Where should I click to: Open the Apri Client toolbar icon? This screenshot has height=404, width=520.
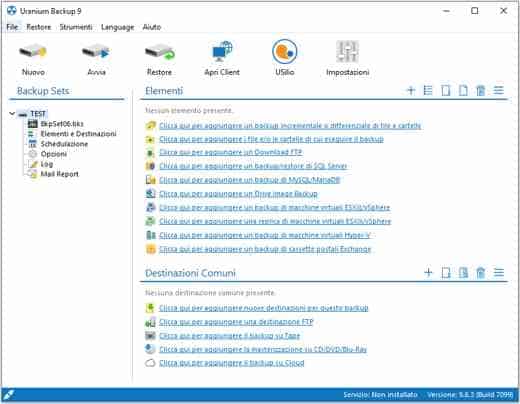click(x=222, y=52)
